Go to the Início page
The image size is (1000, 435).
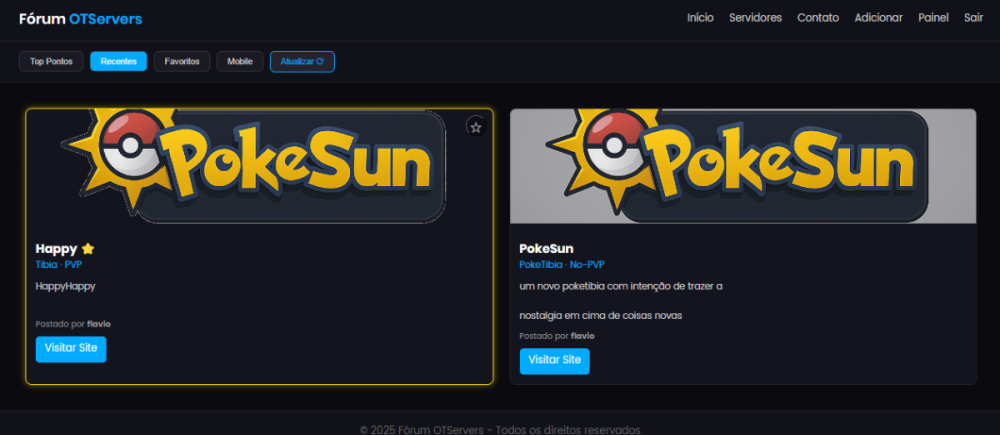point(700,18)
